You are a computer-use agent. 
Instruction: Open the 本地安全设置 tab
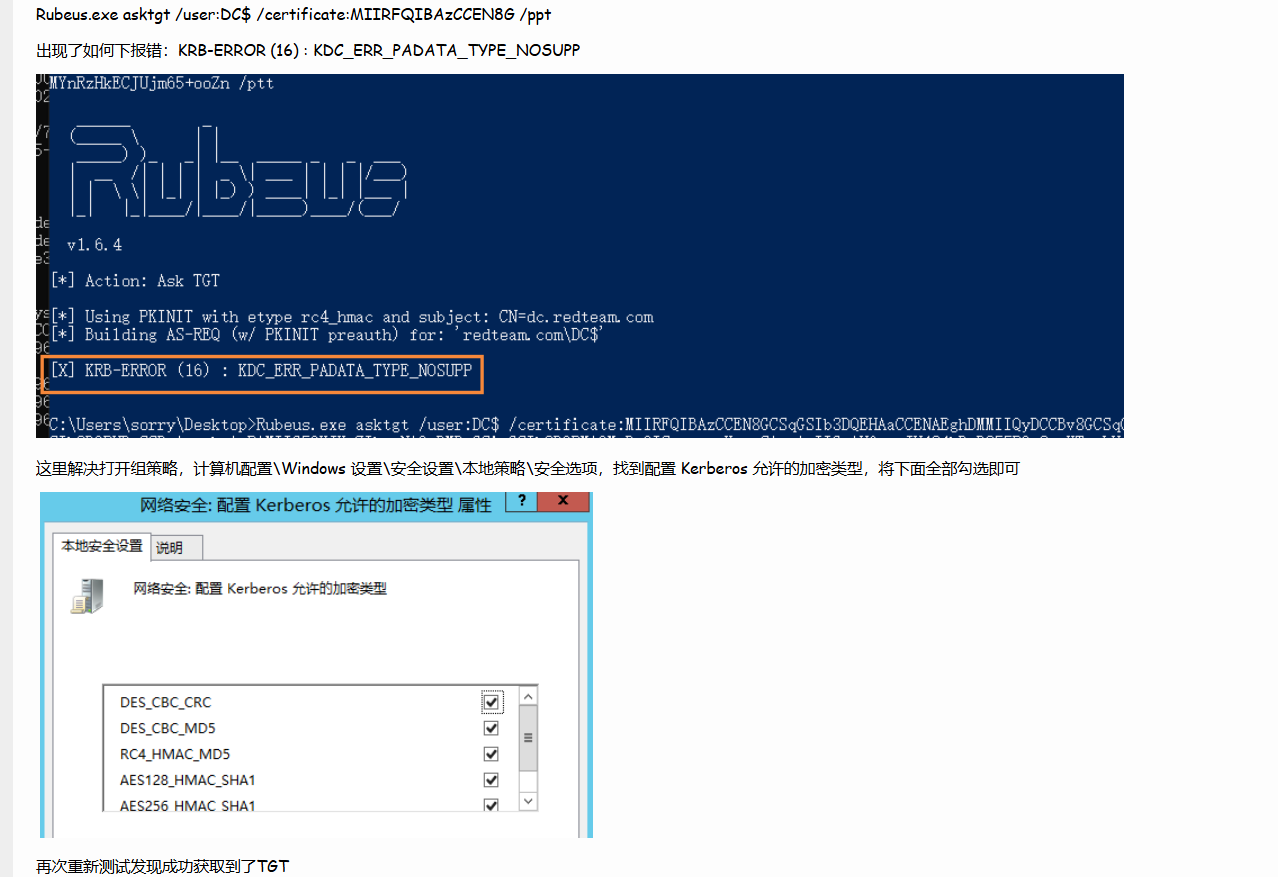(x=101, y=546)
